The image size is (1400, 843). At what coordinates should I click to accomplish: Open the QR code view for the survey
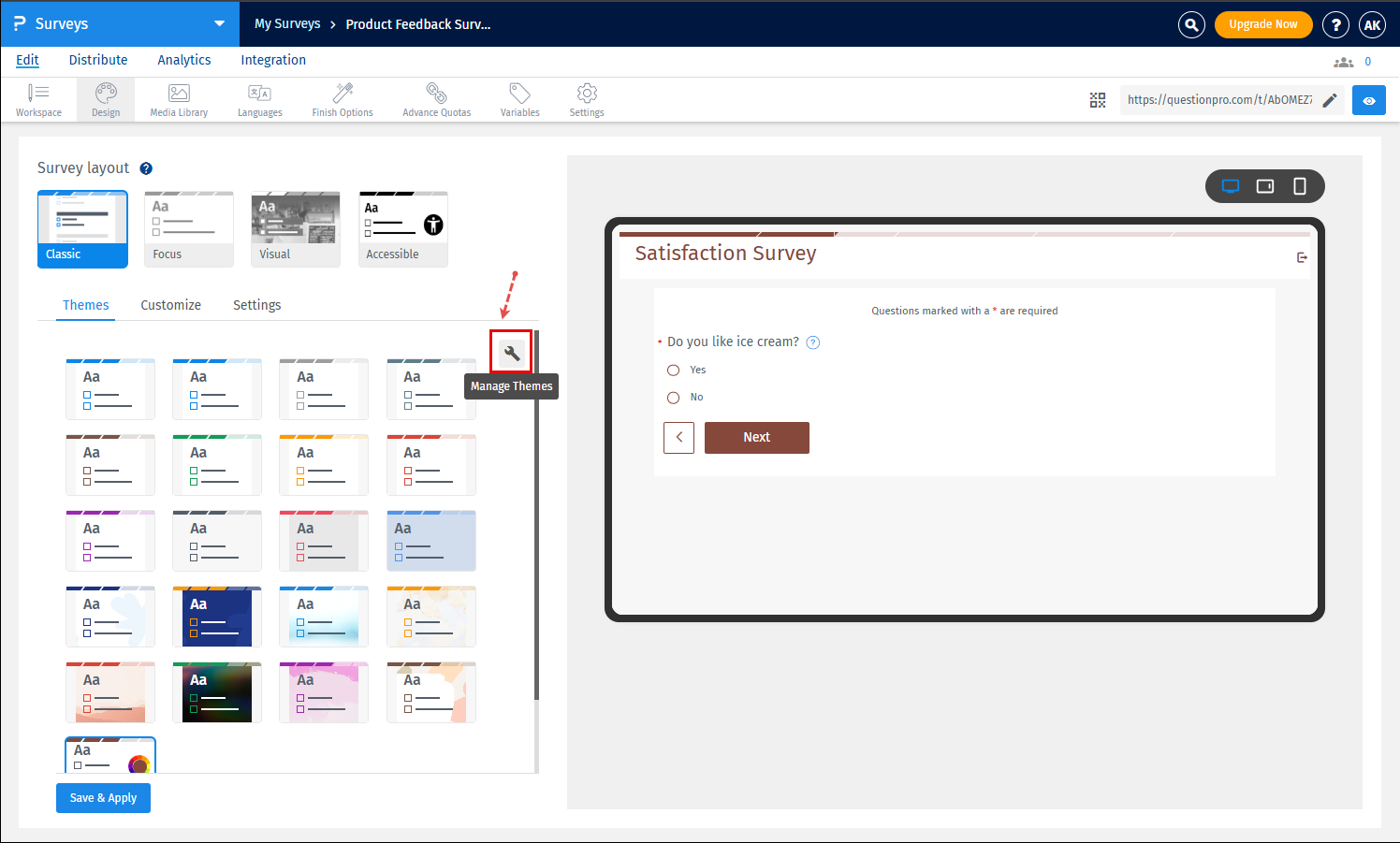(x=1098, y=100)
